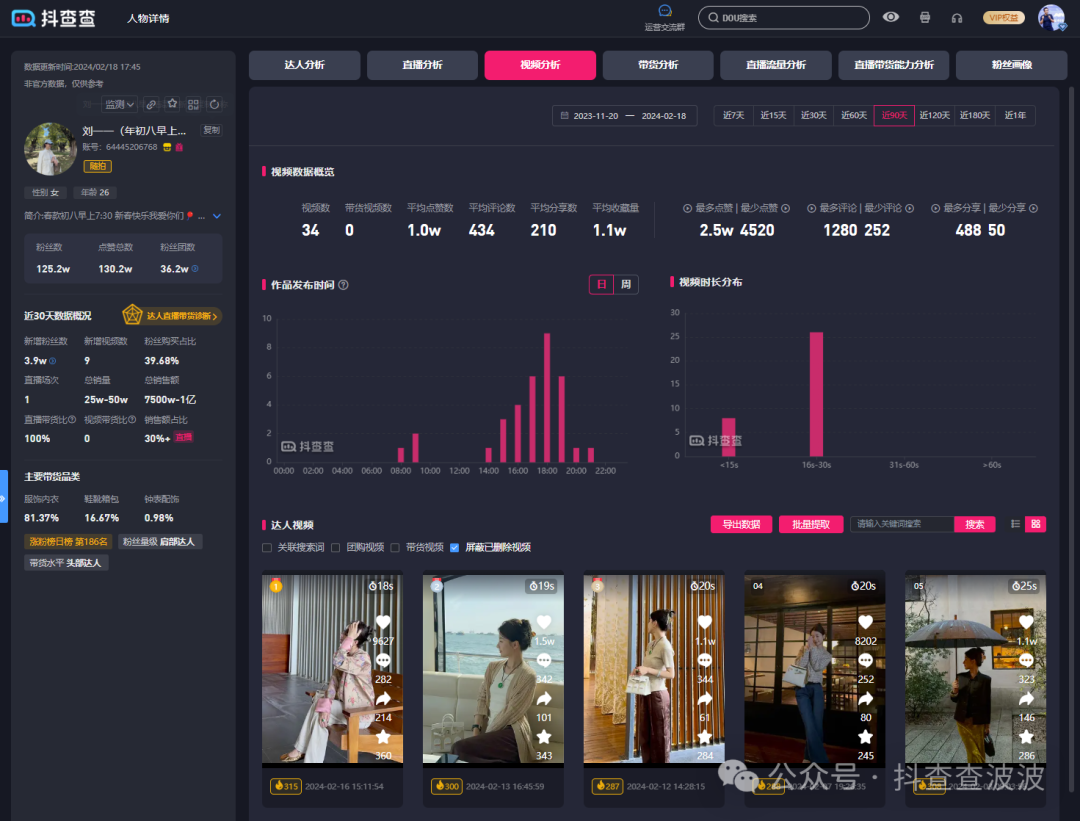Viewport: 1080px width, 821px height.
Task: Switch to list view icon
Action: pyautogui.click(x=1015, y=524)
